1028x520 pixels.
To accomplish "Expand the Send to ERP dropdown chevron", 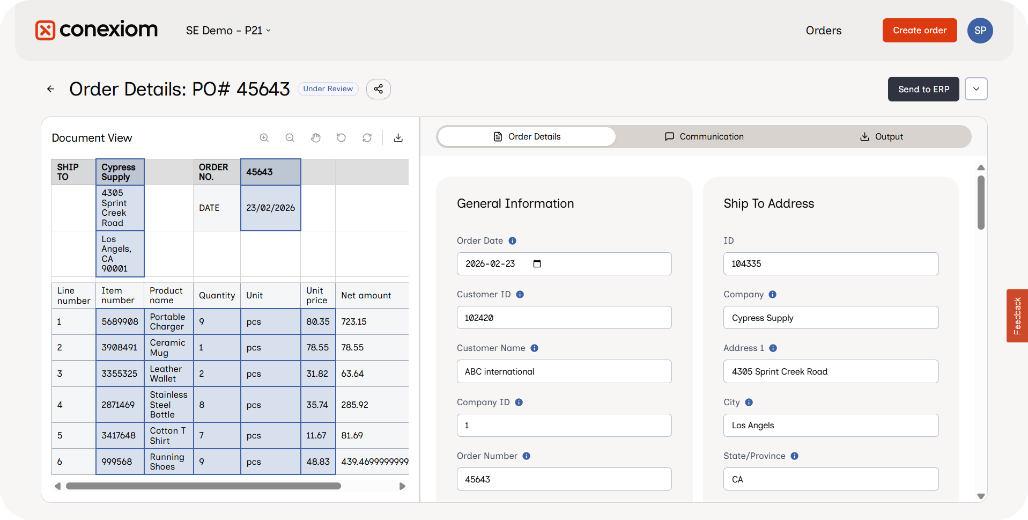I will pos(976,89).
